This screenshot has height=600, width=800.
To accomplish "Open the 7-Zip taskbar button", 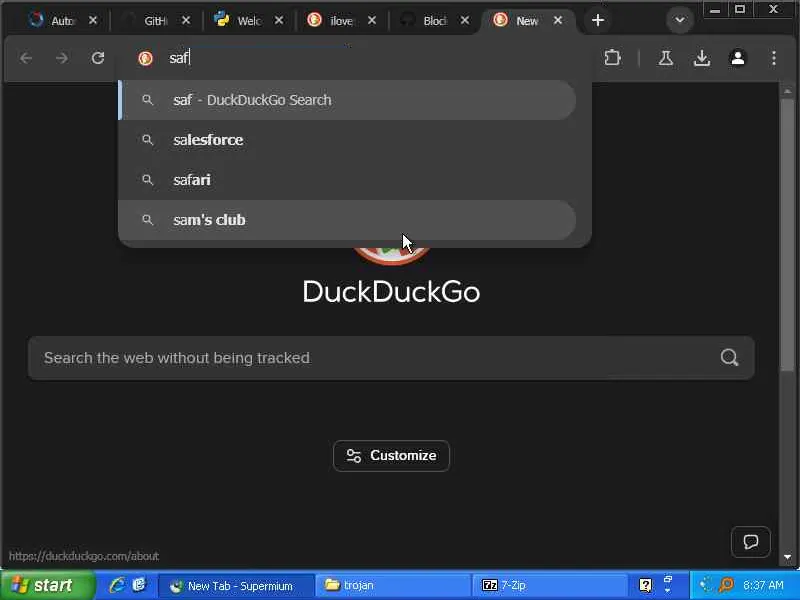I will 549,586.
